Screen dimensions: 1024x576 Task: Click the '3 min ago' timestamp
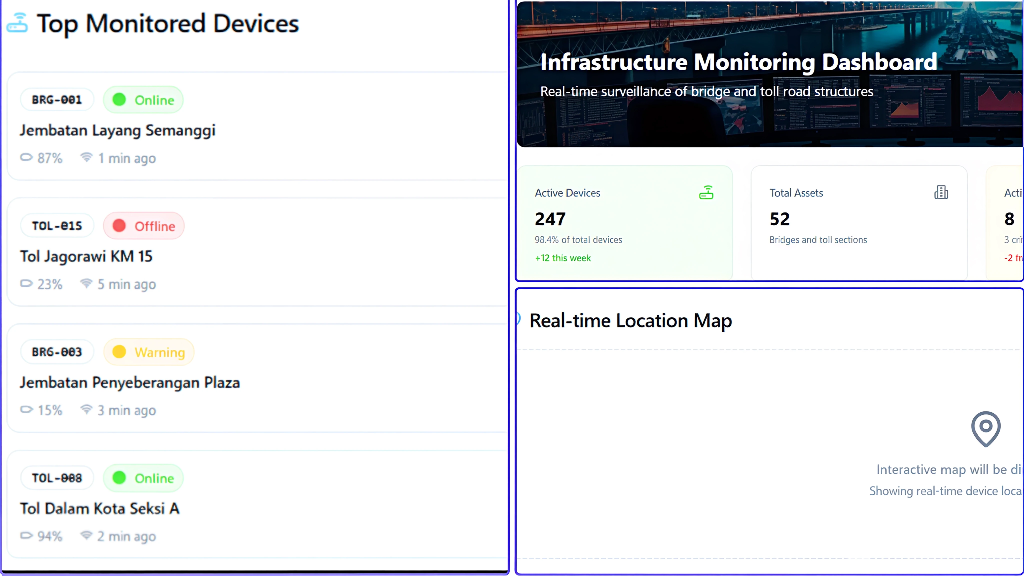(x=127, y=410)
